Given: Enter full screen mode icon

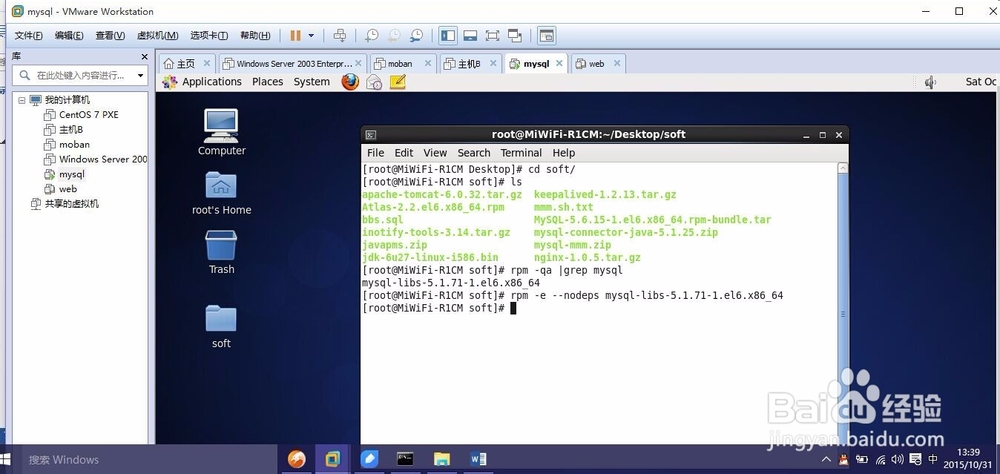Looking at the screenshot, I should pos(492,36).
